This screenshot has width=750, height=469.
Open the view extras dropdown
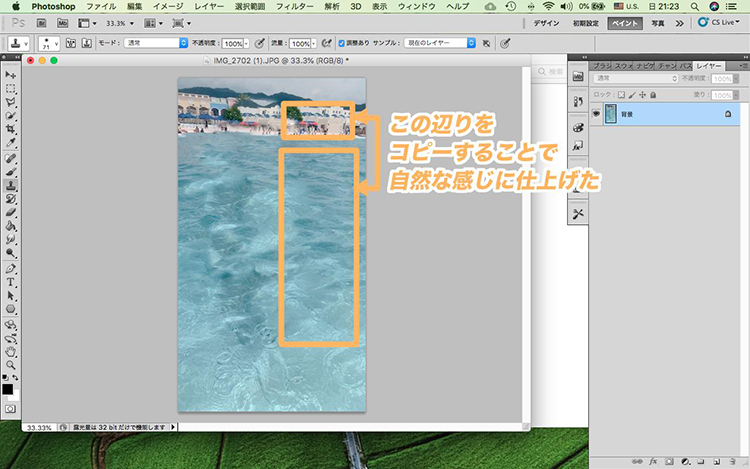pyautogui.click(x=88, y=23)
